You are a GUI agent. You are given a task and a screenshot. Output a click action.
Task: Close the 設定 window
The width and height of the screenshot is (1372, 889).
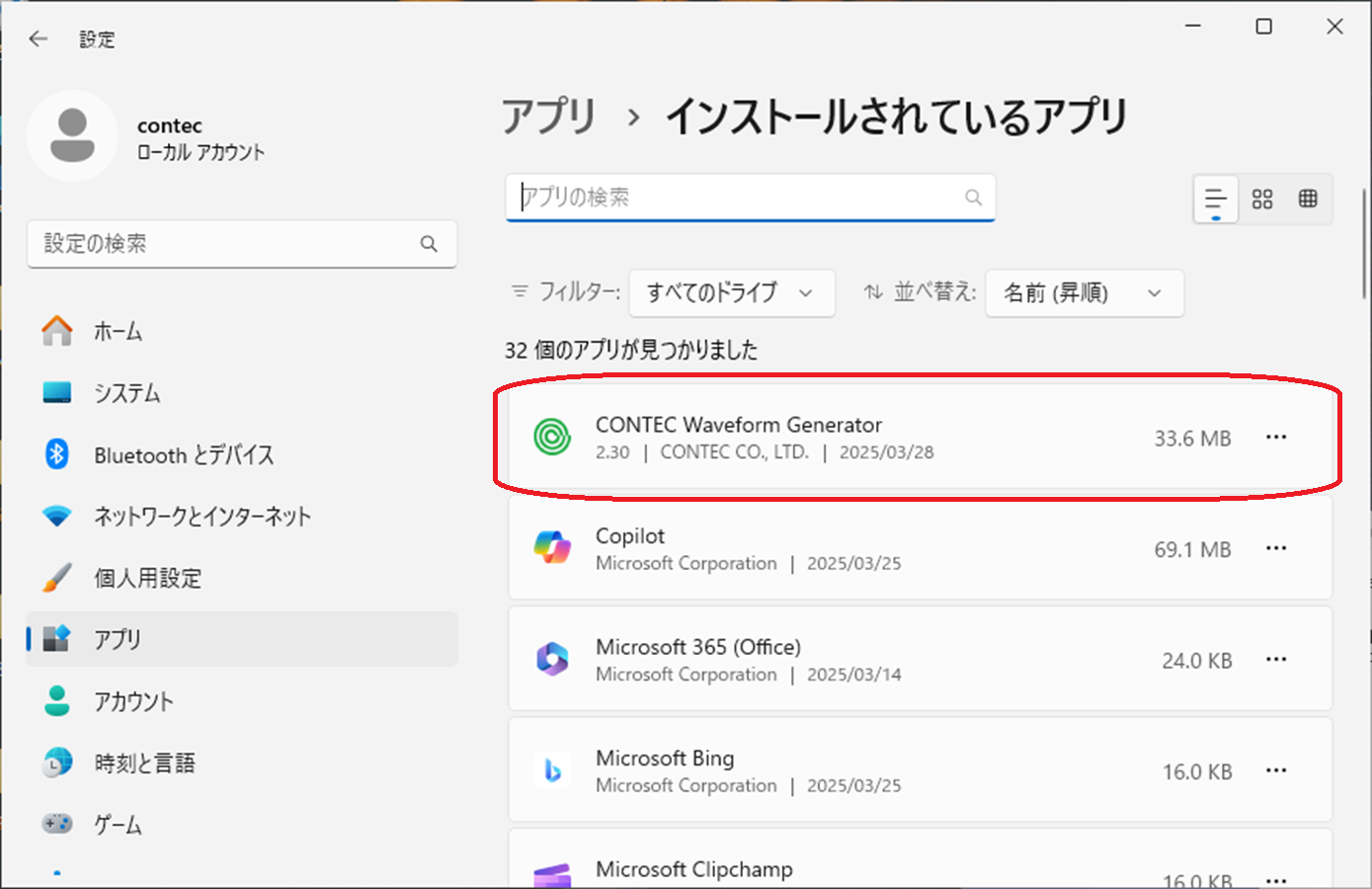pos(1334,27)
